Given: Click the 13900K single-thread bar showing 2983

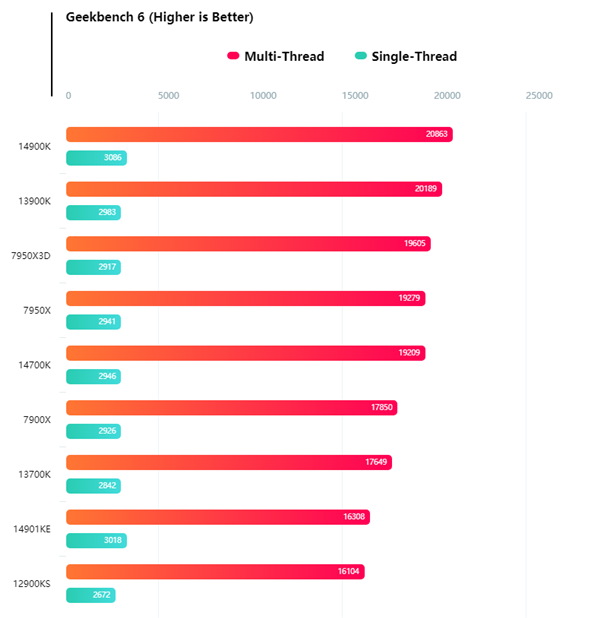Looking at the screenshot, I should 93,213.
